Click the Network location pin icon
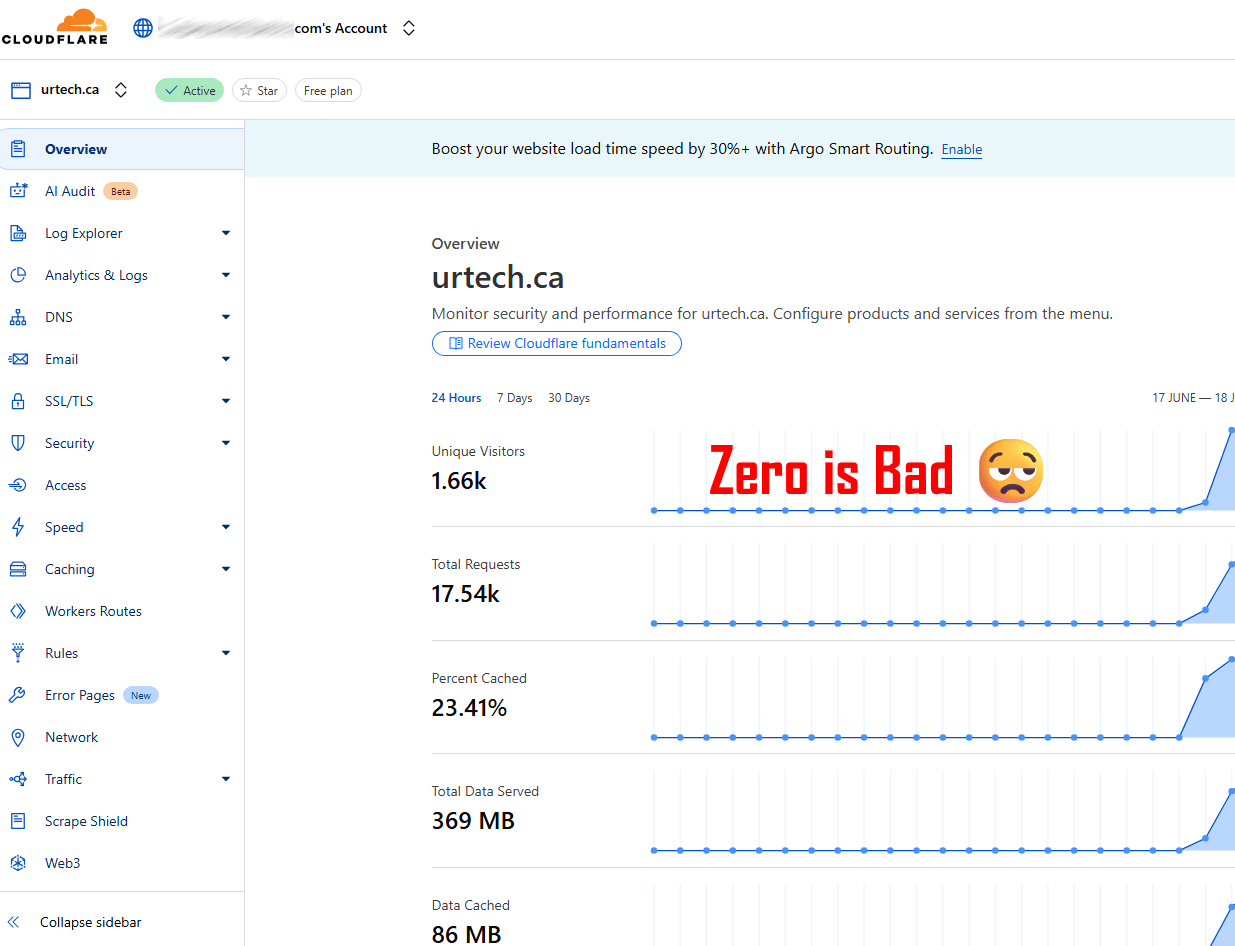This screenshot has width=1235, height=946. [x=18, y=737]
